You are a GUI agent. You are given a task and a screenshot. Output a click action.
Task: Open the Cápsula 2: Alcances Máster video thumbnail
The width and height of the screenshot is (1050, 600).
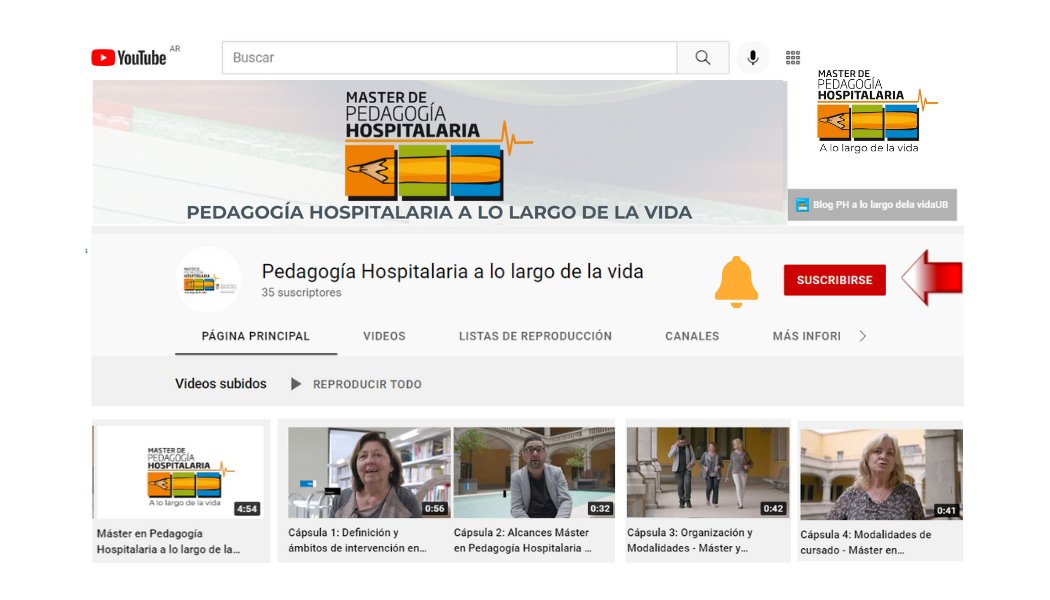(534, 471)
